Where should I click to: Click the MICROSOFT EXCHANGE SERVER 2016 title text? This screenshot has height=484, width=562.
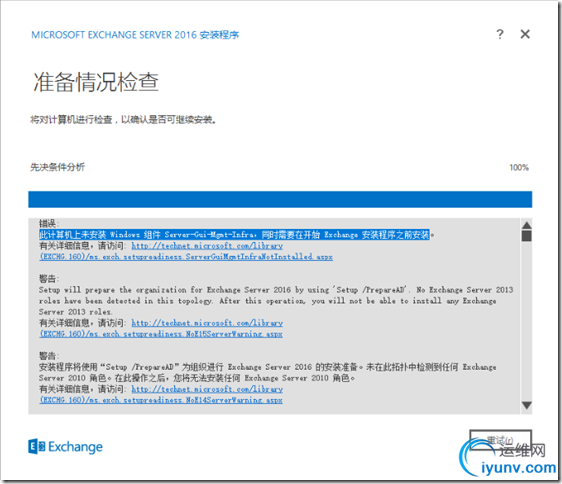click(135, 35)
